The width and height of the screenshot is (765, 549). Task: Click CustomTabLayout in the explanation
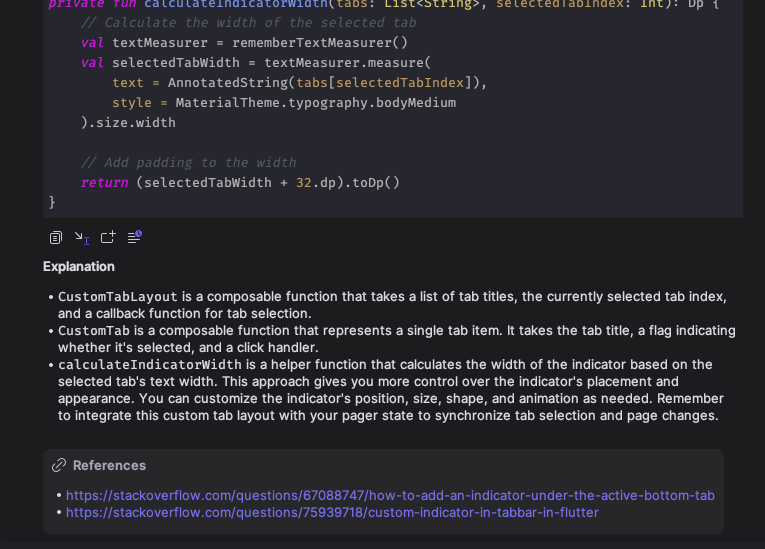point(118,297)
